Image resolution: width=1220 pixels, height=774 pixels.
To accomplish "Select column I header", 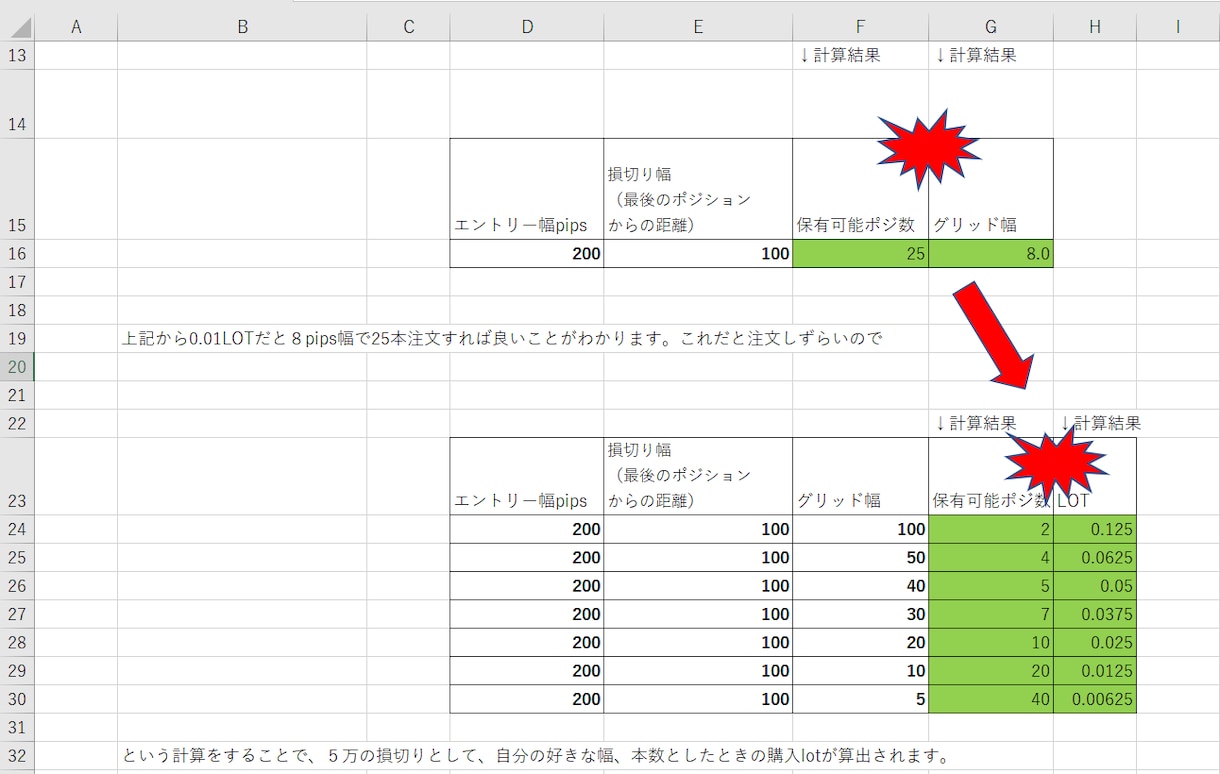I will click(1178, 28).
